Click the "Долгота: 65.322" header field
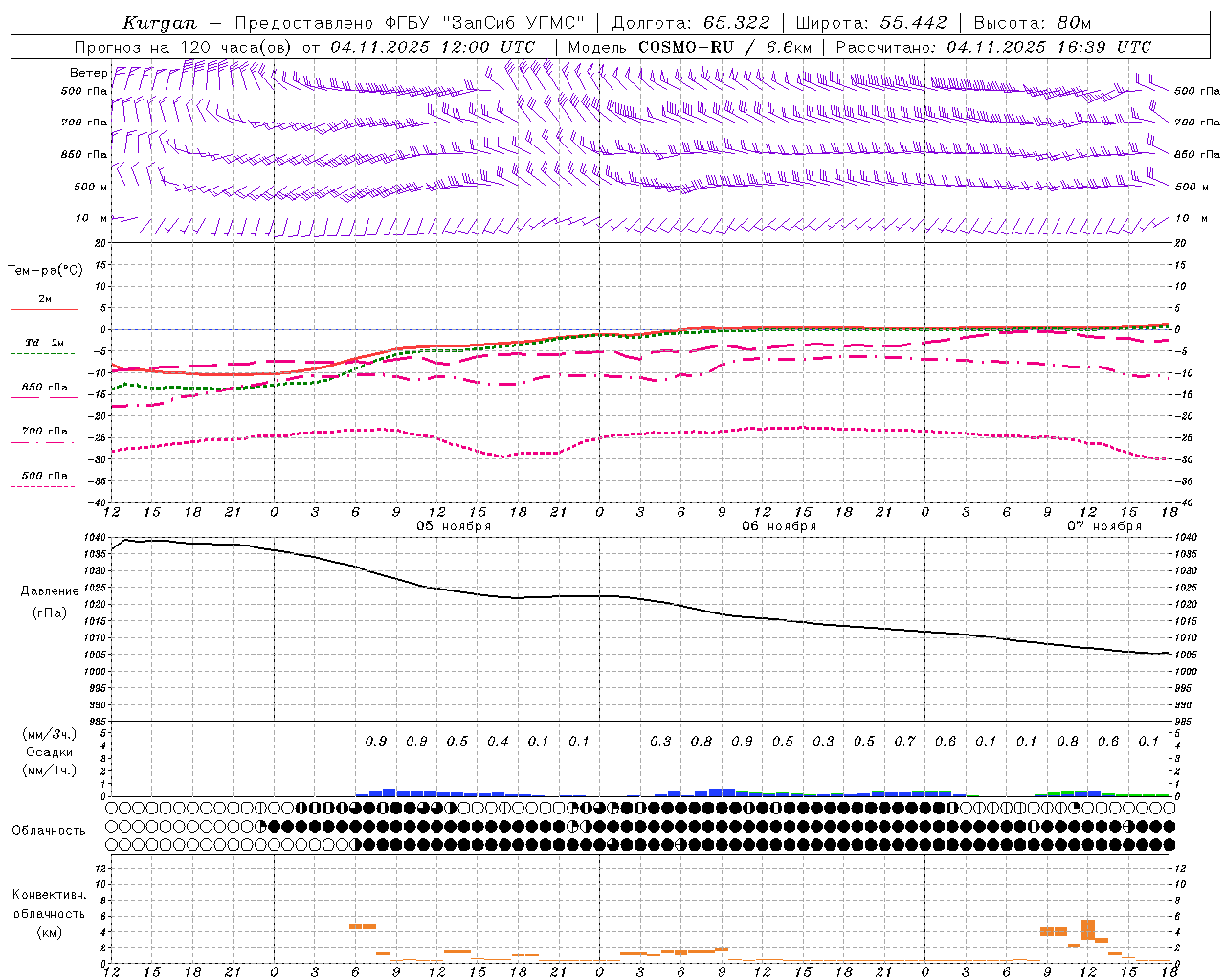1225x980 pixels. point(690,23)
